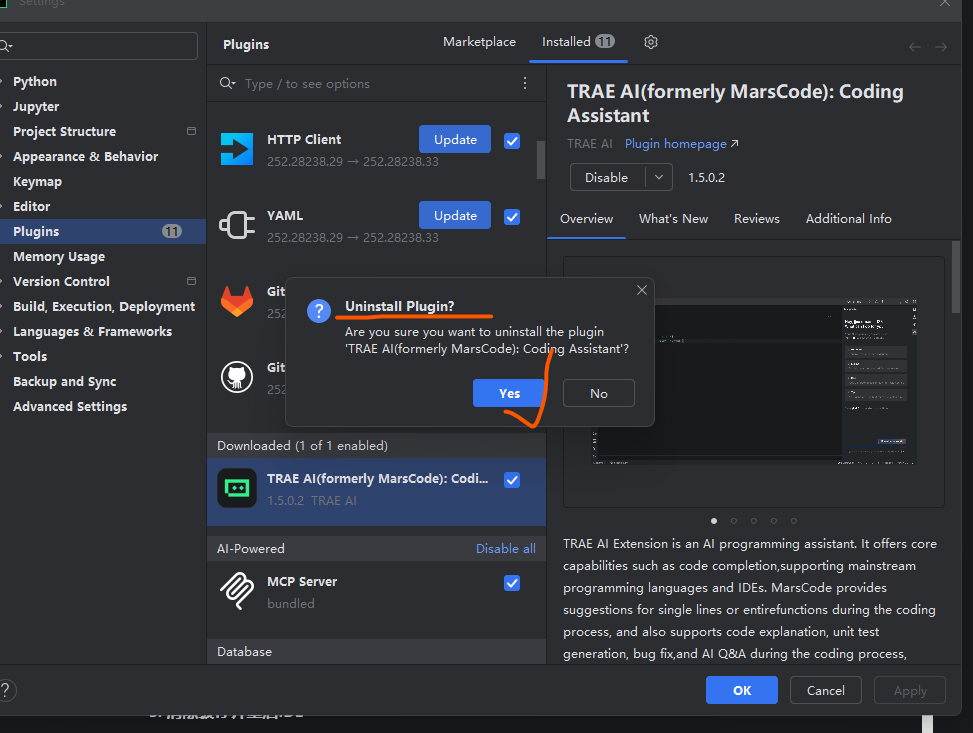Image resolution: width=973 pixels, height=733 pixels.
Task: Click the GitLab fox plugin icon
Action: [236, 301]
